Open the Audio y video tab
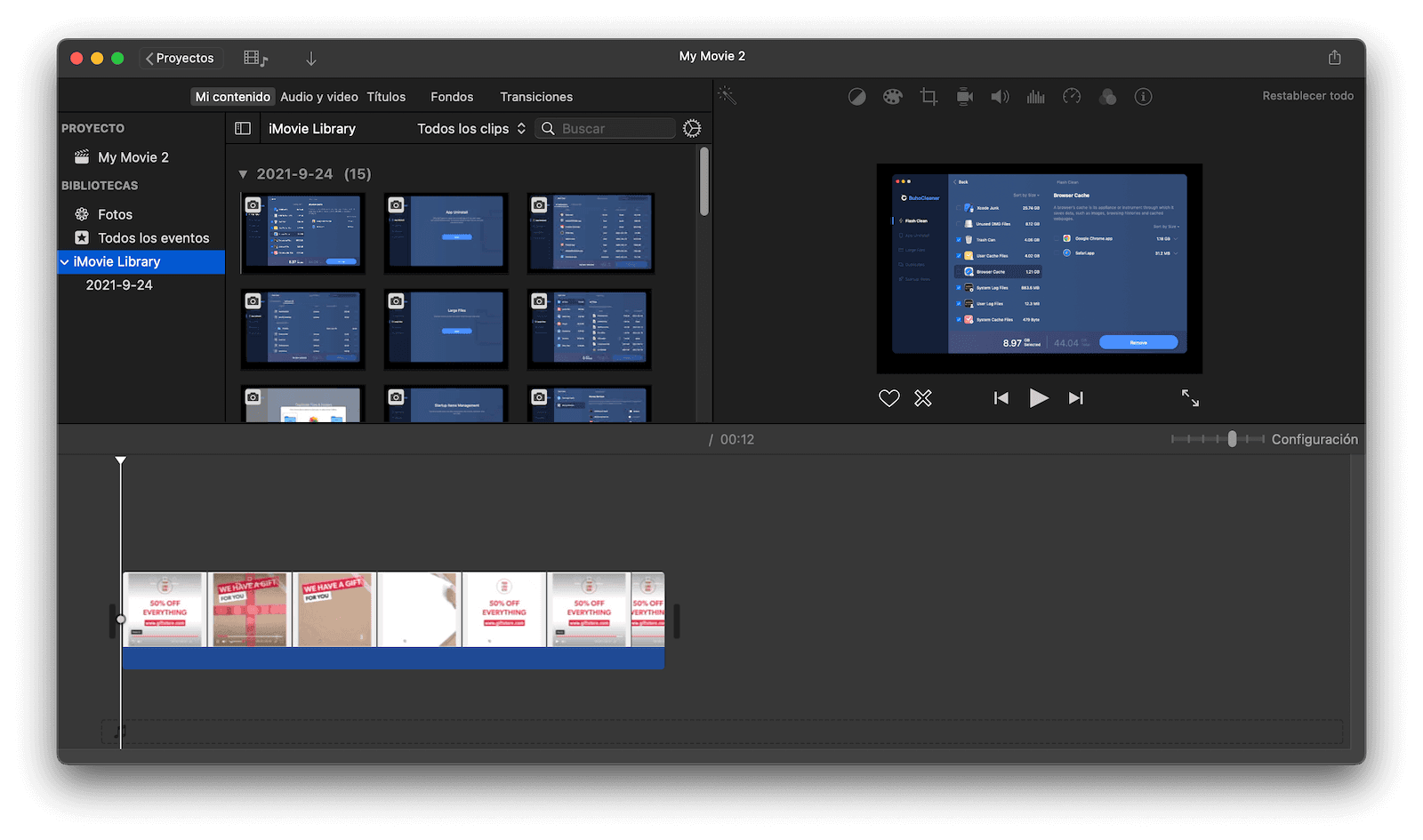Viewport: 1423px width, 840px height. tap(319, 96)
